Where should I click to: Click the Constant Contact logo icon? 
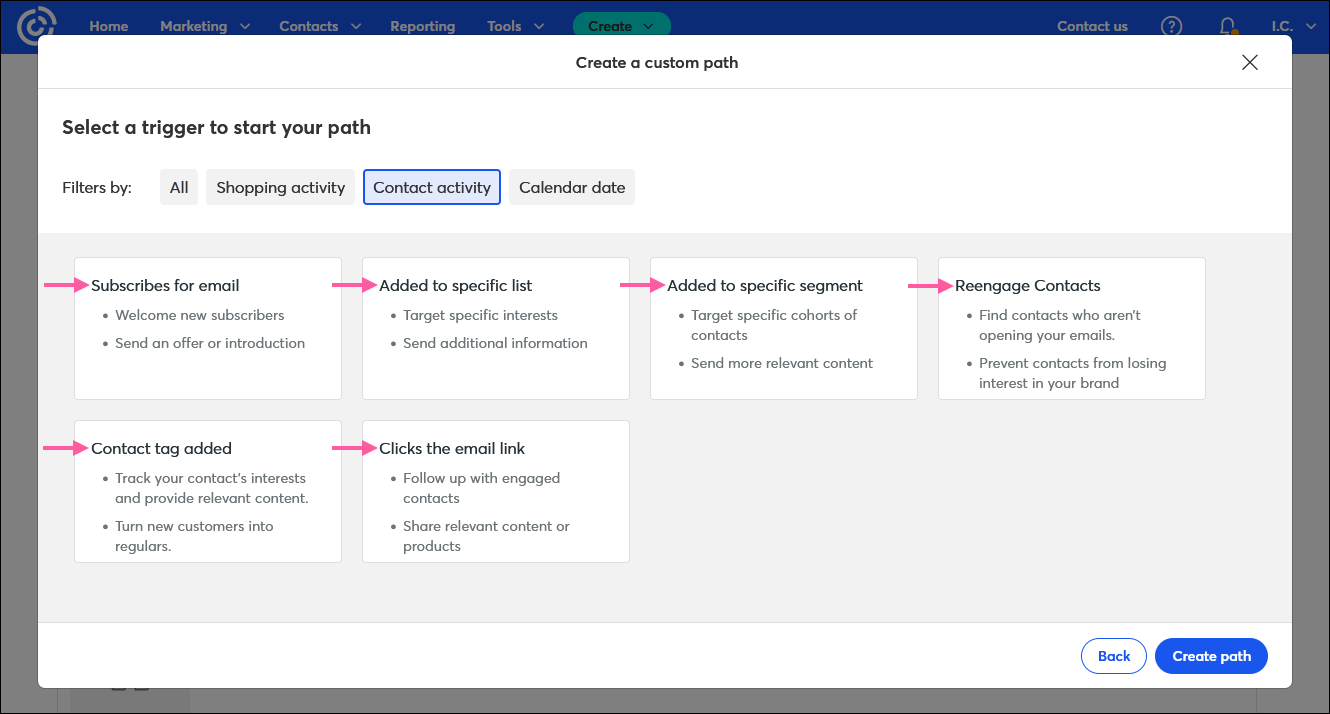pyautogui.click(x=37, y=26)
